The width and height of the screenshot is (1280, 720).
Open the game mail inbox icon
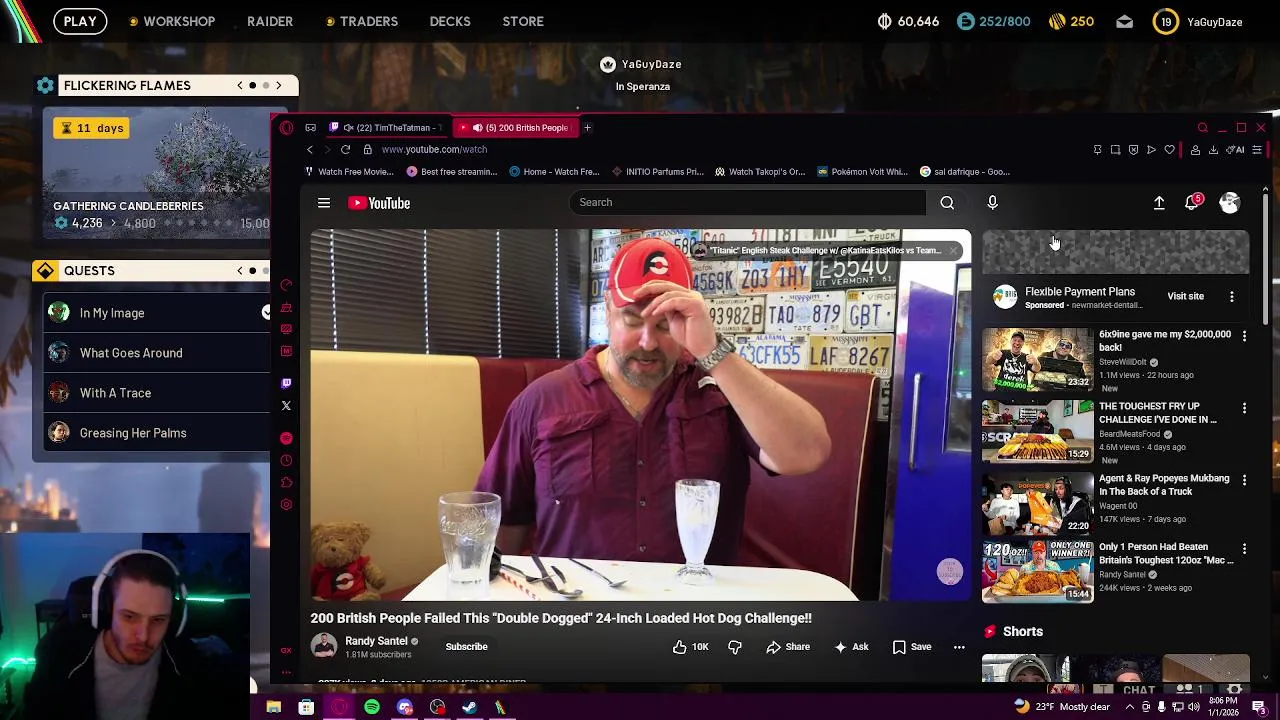point(1124,21)
